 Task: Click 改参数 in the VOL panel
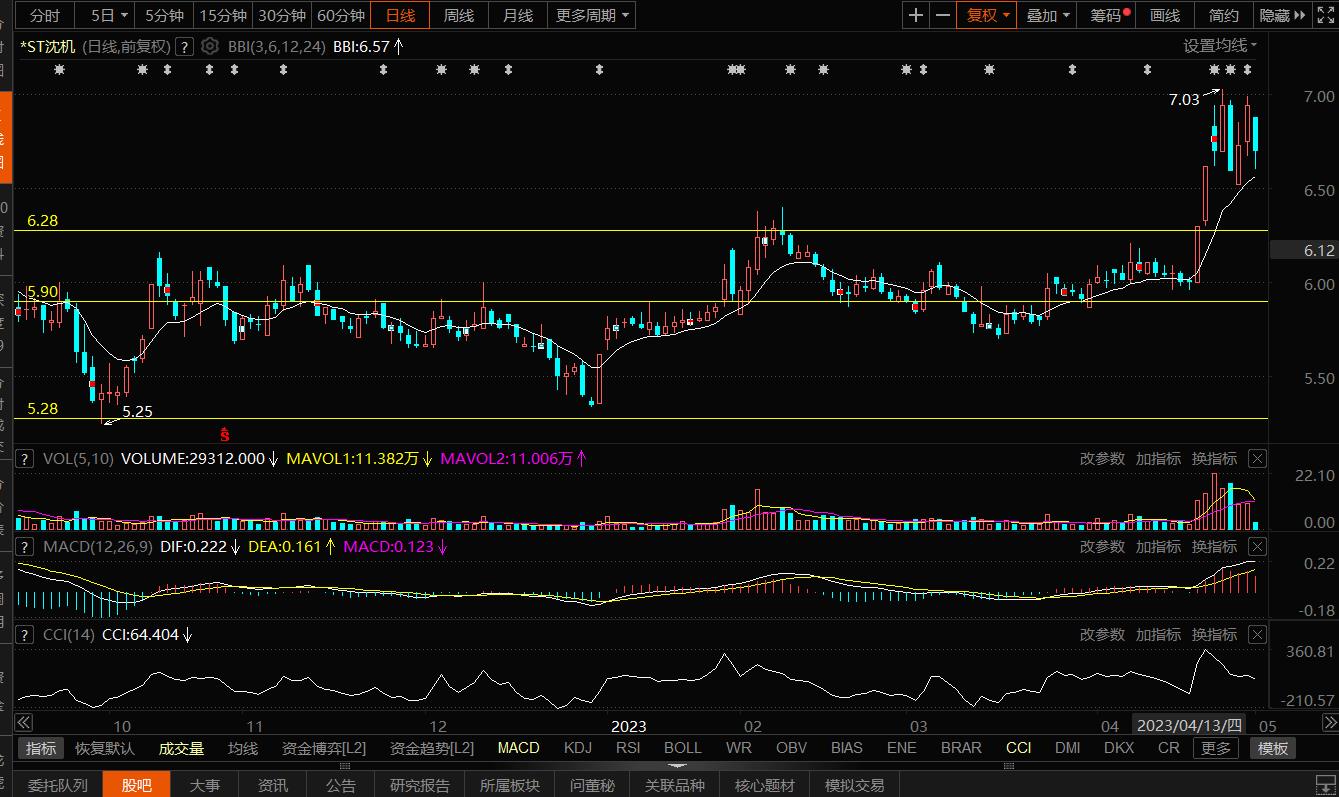pyautogui.click(x=1102, y=459)
